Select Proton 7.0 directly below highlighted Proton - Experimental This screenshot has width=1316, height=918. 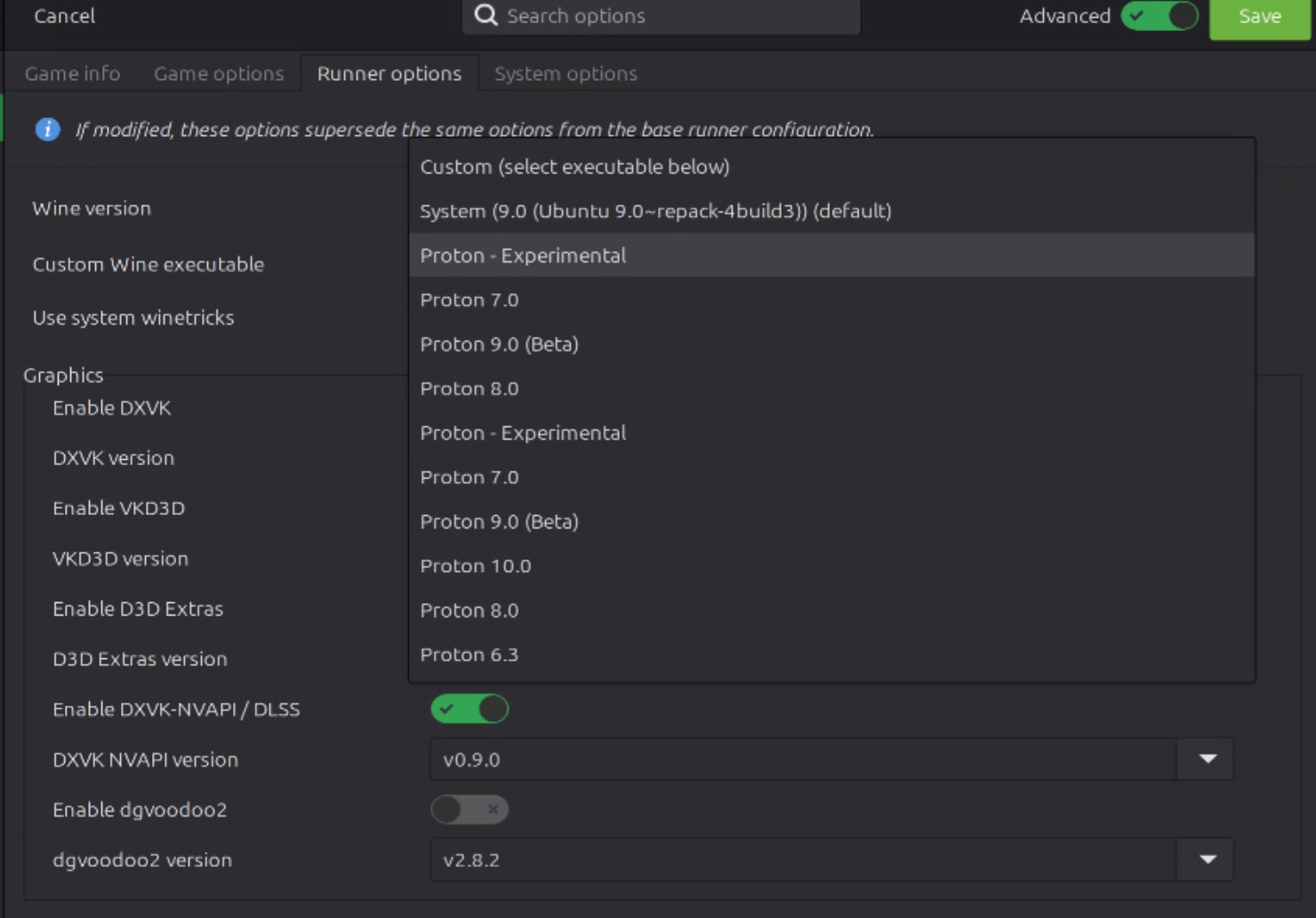point(831,300)
